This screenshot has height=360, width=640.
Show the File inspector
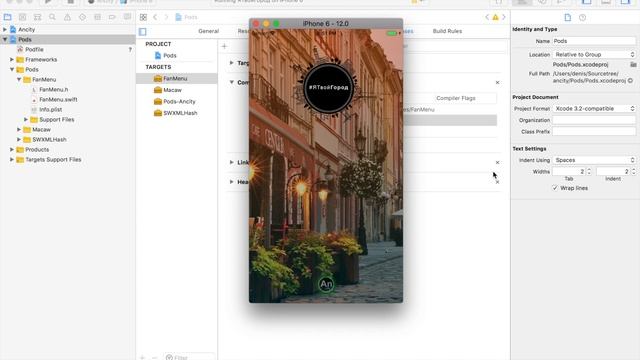(568, 17)
